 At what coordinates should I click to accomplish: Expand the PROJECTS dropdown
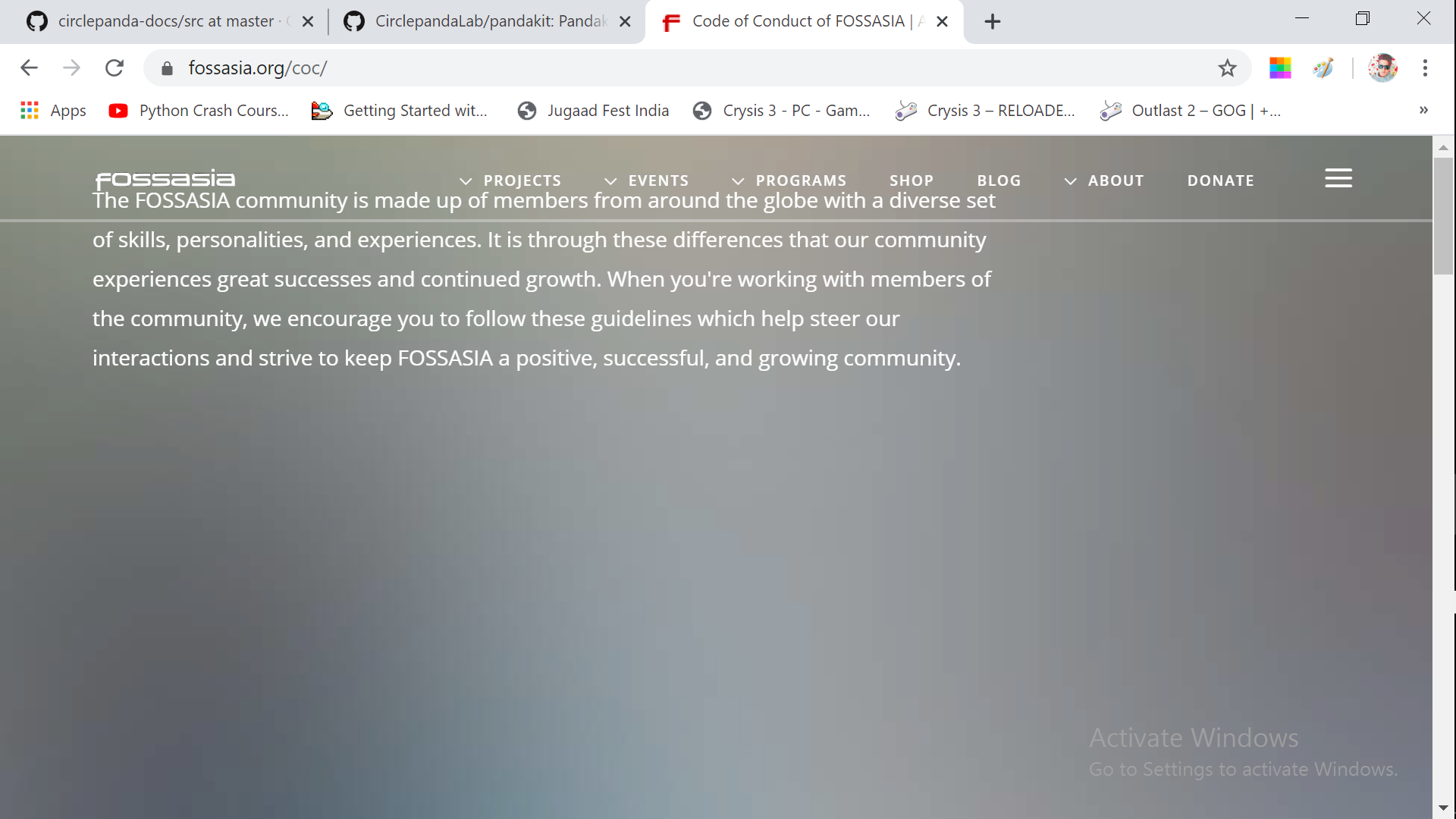click(x=511, y=180)
